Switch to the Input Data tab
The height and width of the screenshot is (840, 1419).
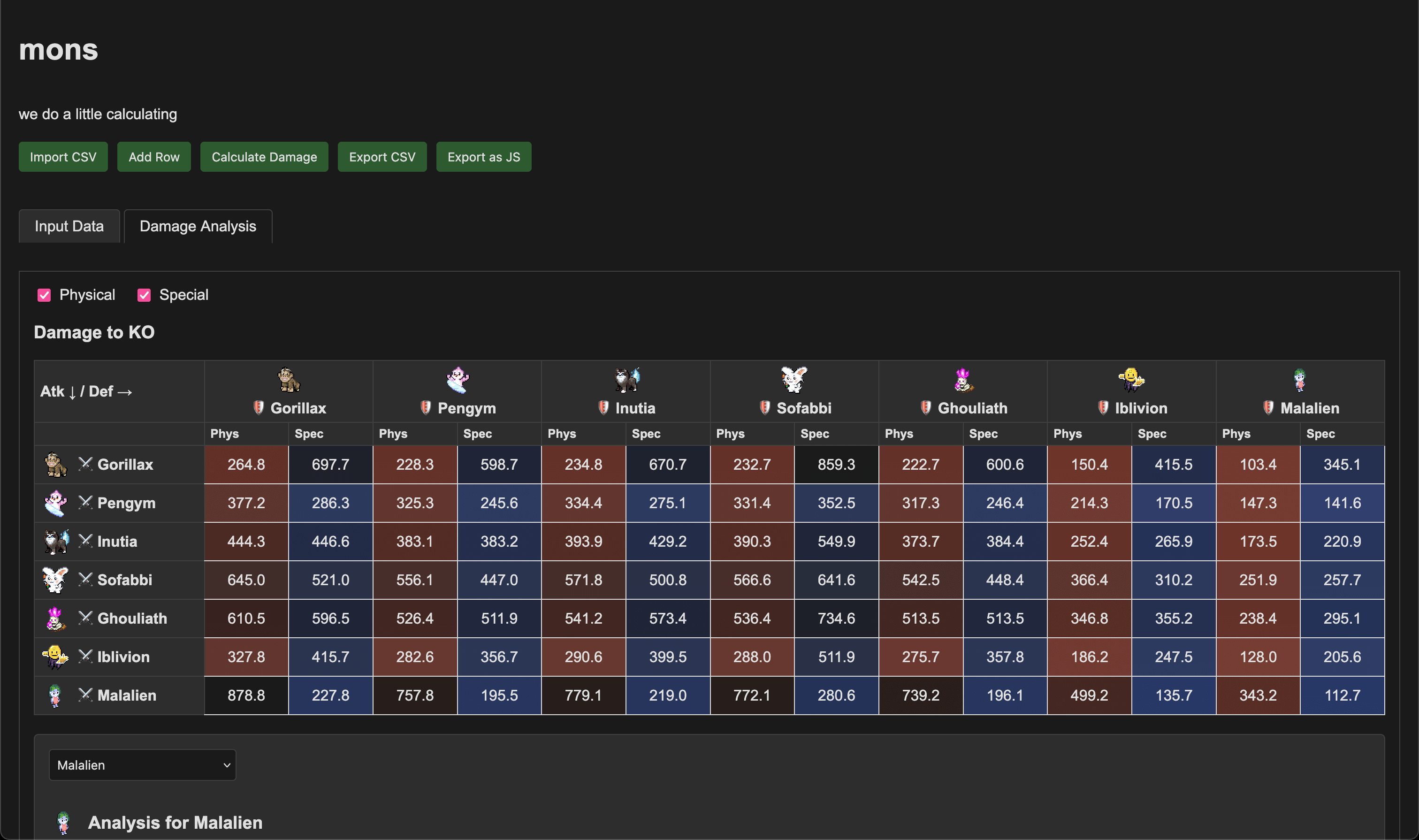tap(69, 226)
